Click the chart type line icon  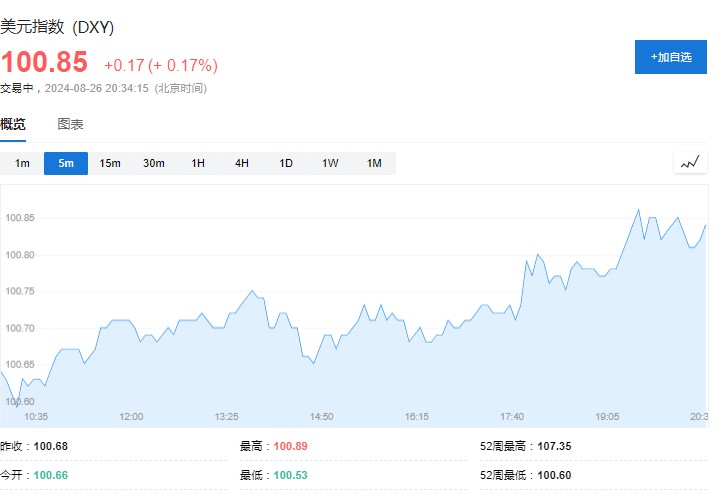tap(690, 163)
